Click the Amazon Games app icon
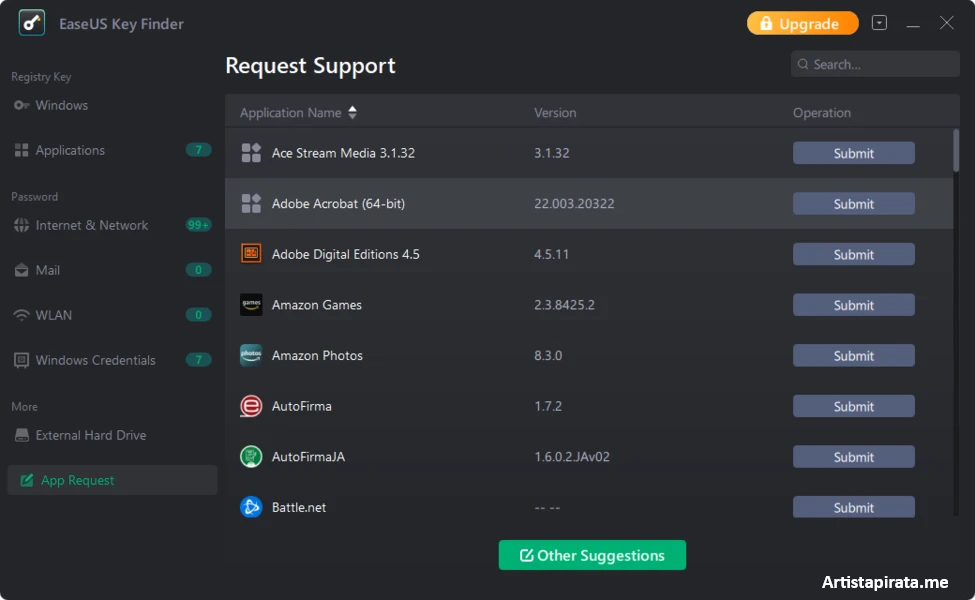This screenshot has height=600, width=975. (x=251, y=305)
